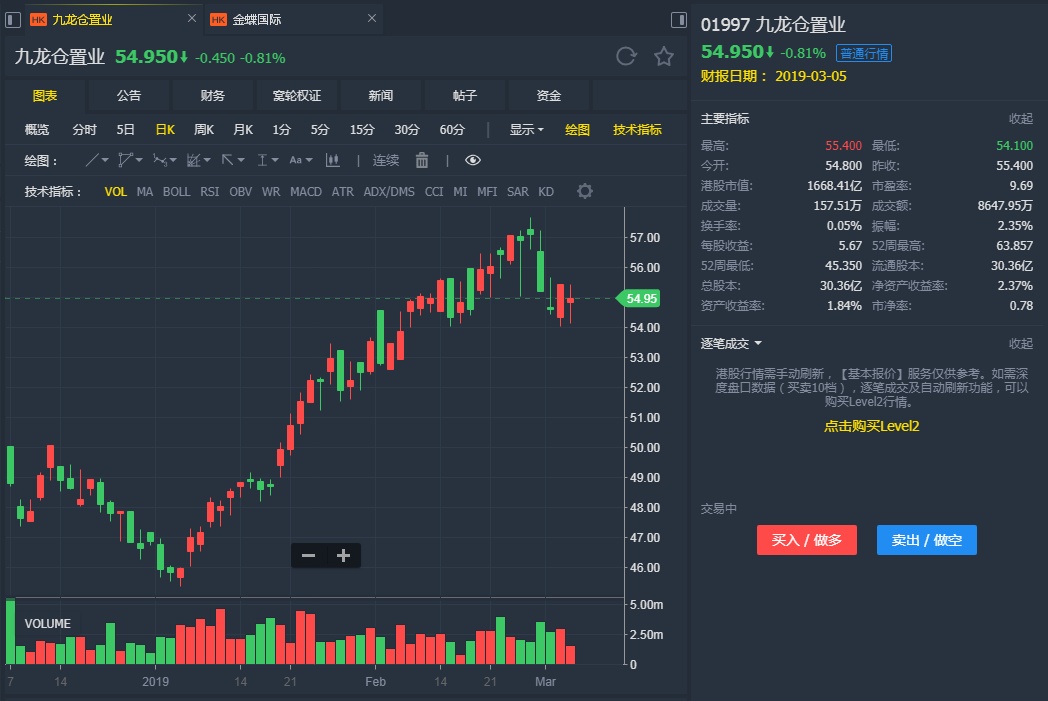The width and height of the screenshot is (1048, 701).
Task: Click the 买入 / 做多 buy button
Action: [x=807, y=540]
